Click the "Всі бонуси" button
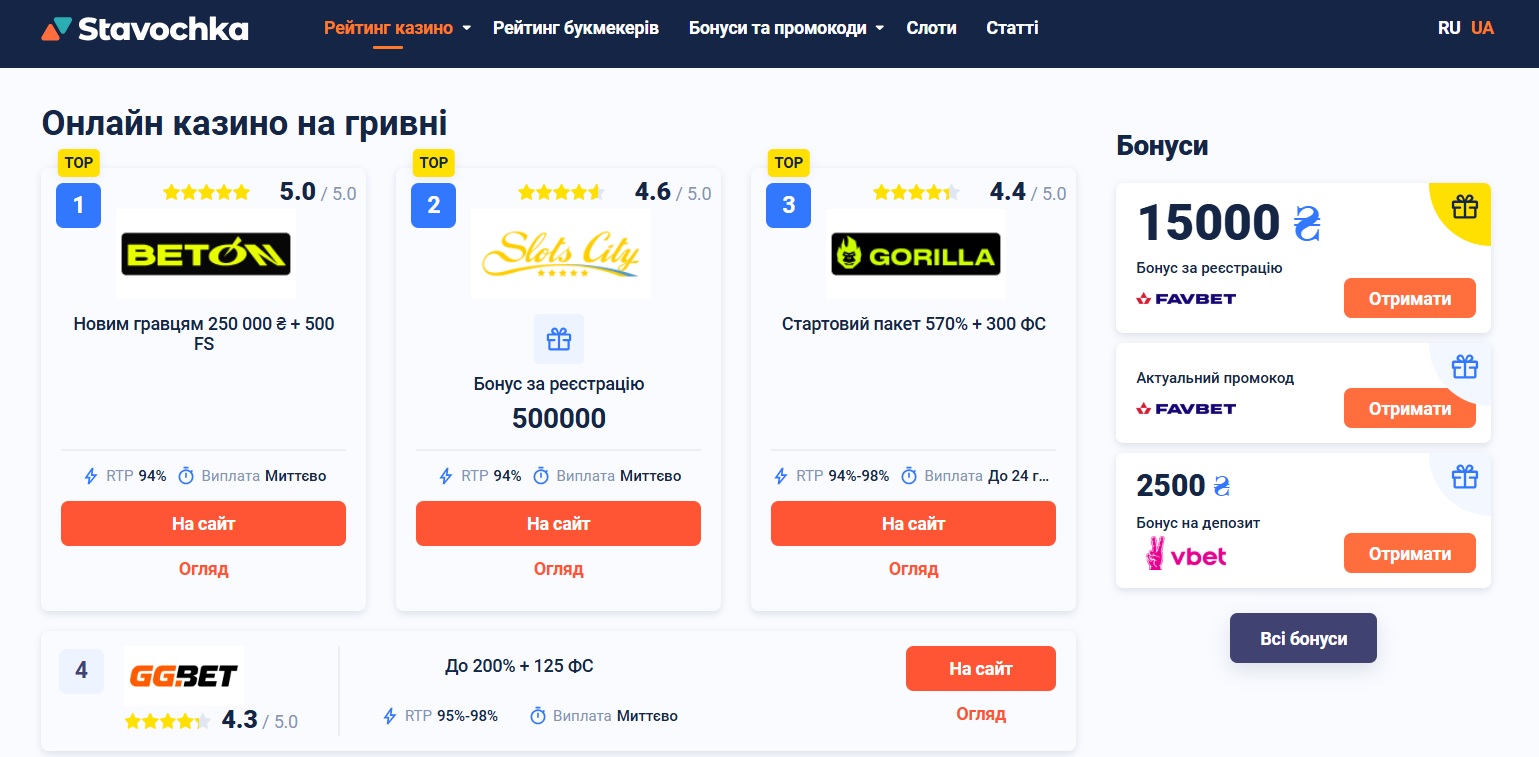The image size is (1539, 757). [1303, 638]
